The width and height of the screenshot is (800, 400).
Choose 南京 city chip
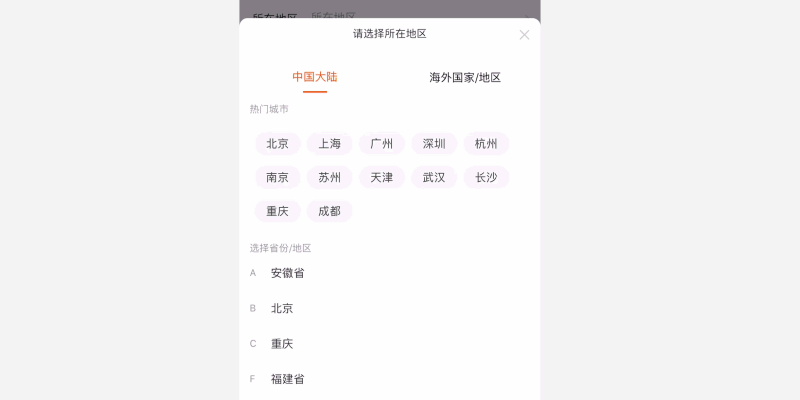point(277,177)
